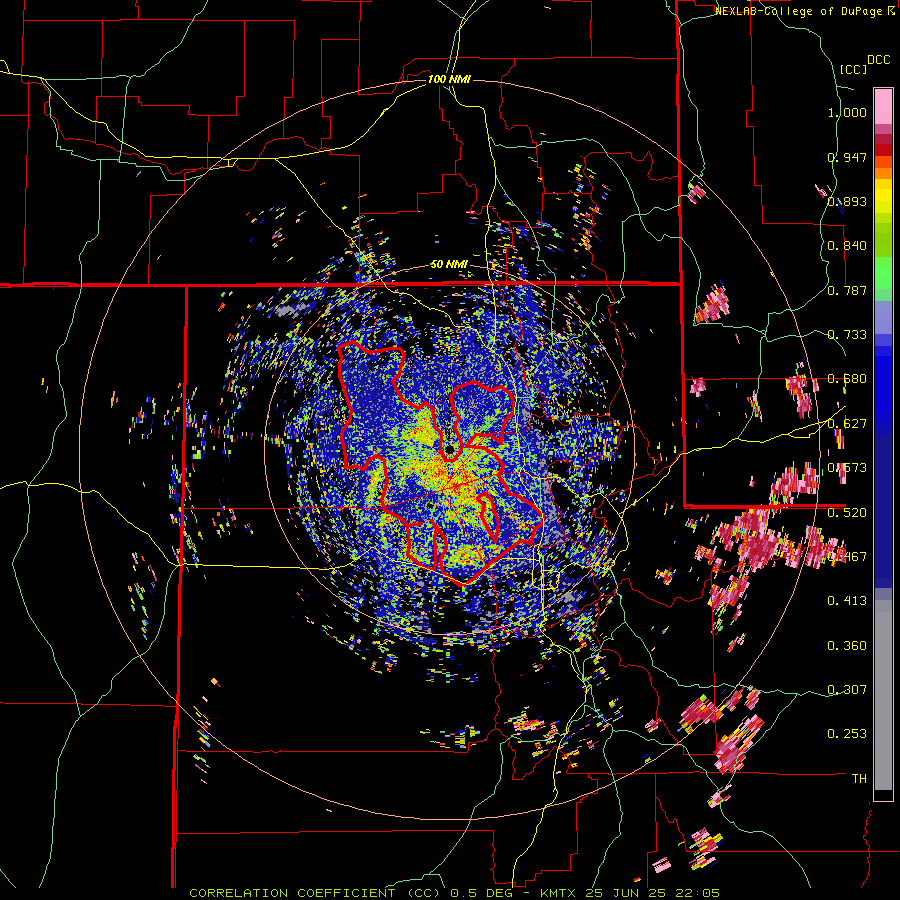Pick the light pink color bar segment
Screen dimensions: 900x900
coord(883,106)
